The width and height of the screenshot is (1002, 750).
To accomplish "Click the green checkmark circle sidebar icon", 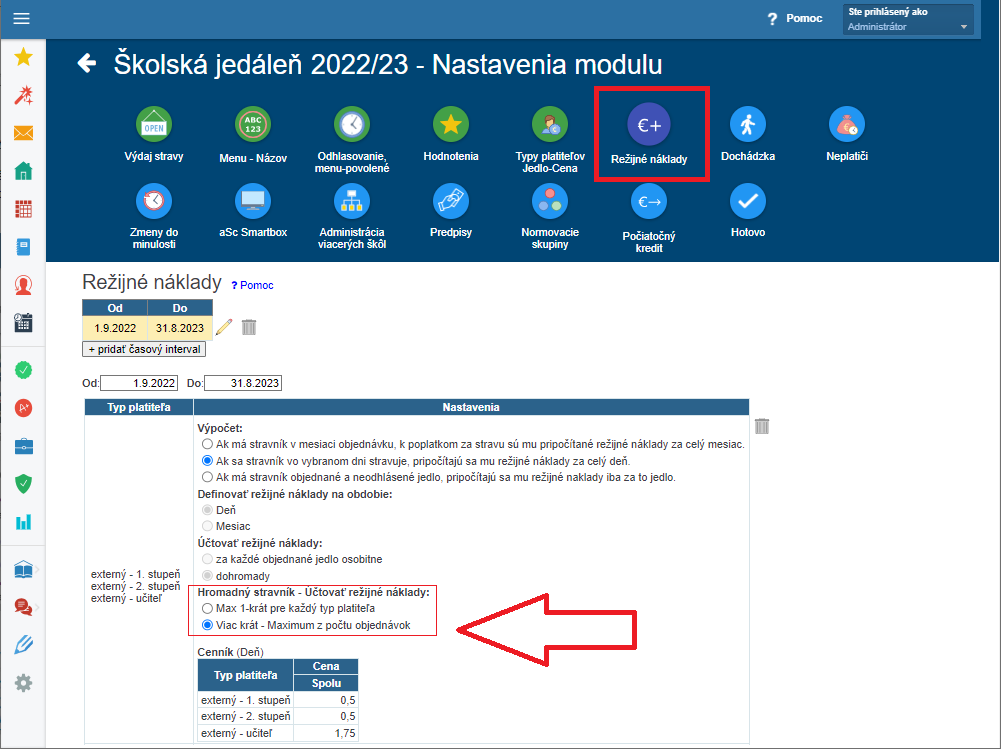I will click(24, 370).
